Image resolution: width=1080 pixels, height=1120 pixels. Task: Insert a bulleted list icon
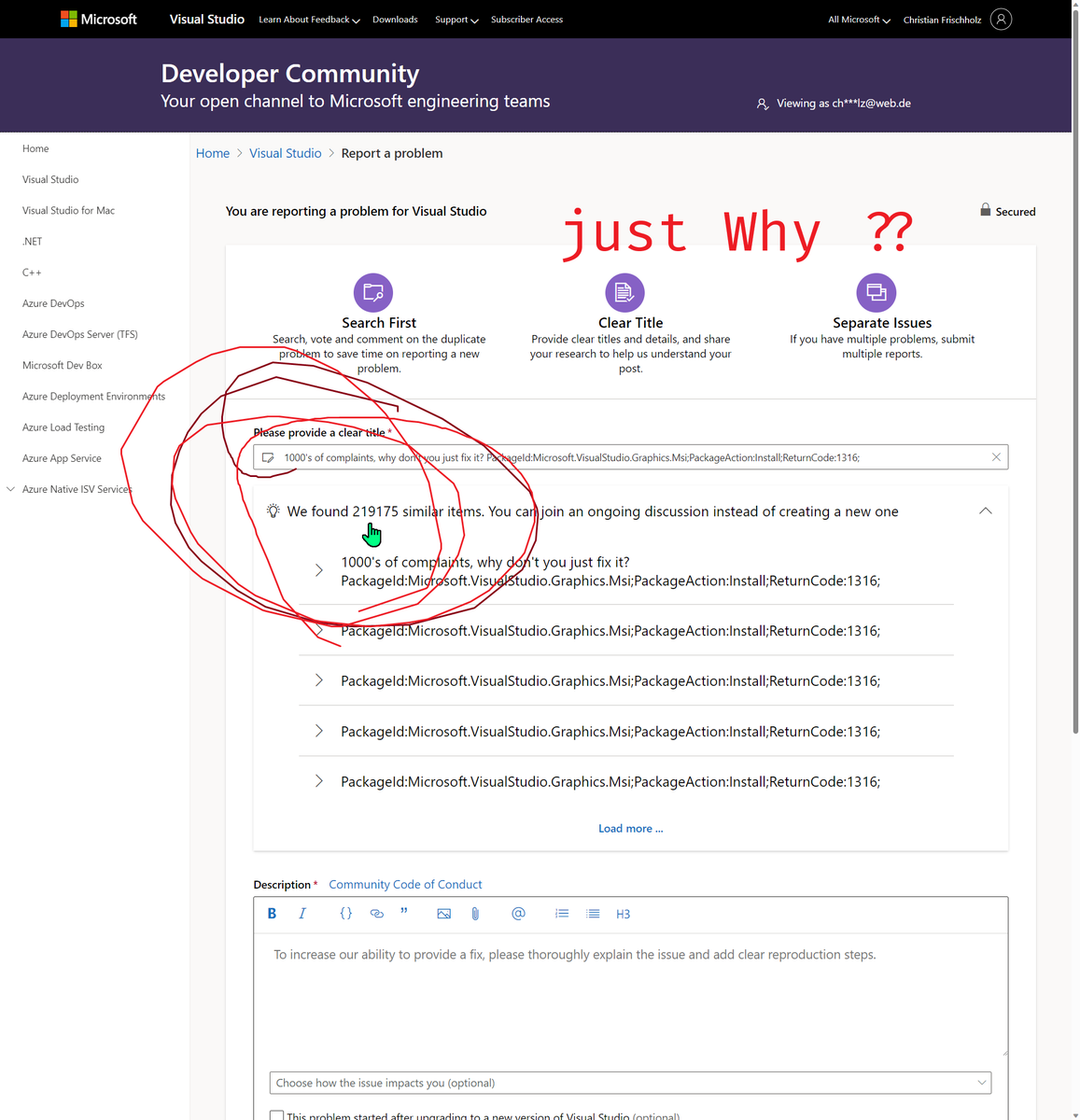click(x=593, y=914)
